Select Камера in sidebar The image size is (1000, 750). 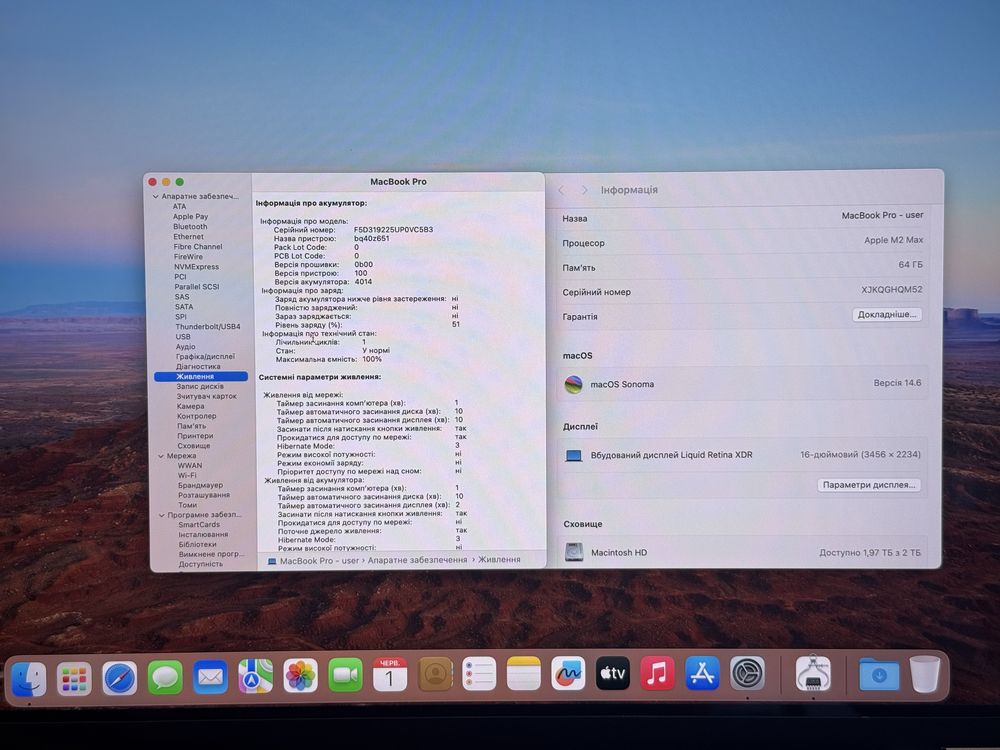[x=191, y=406]
